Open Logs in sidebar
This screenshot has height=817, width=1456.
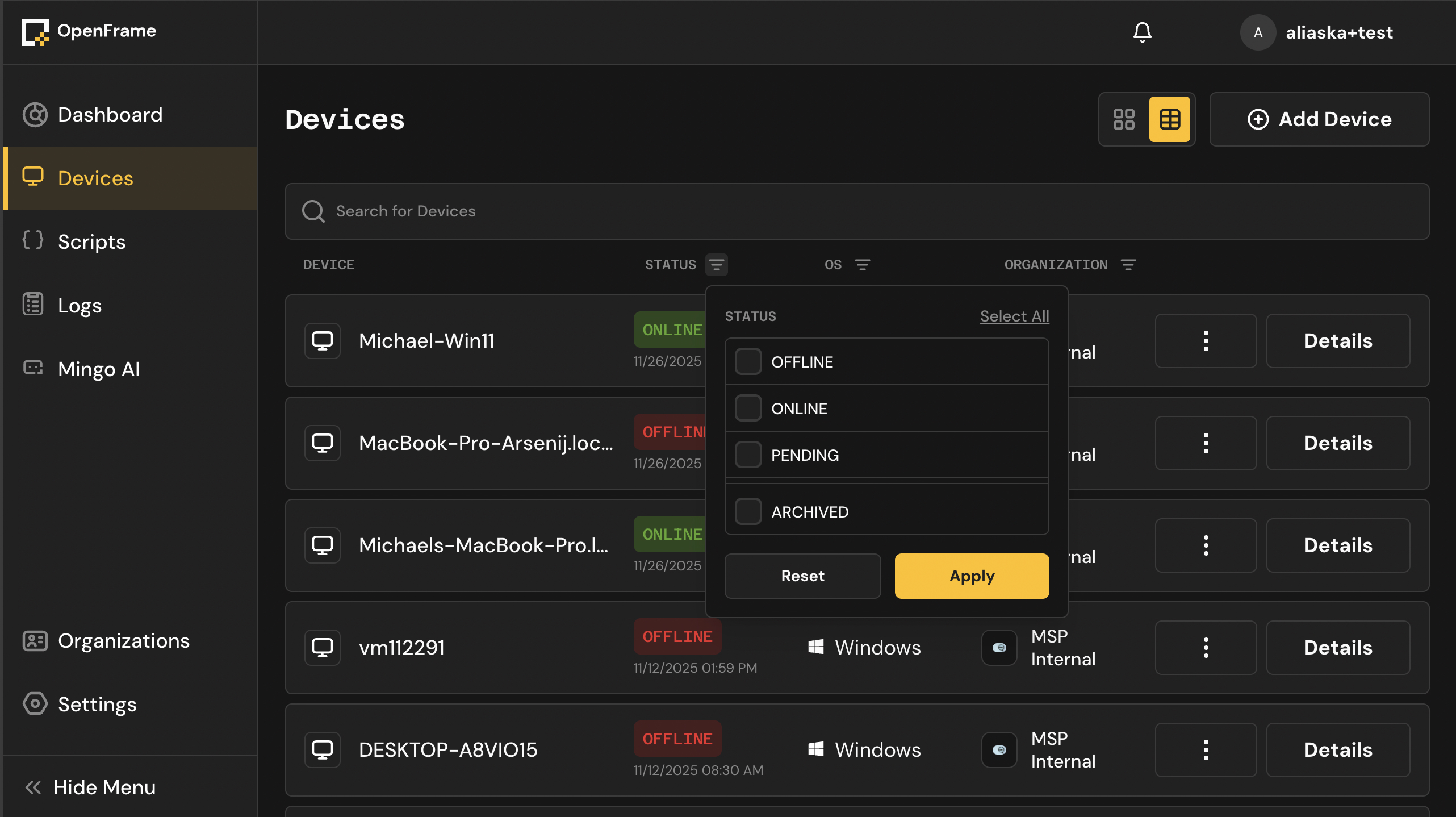click(130, 306)
